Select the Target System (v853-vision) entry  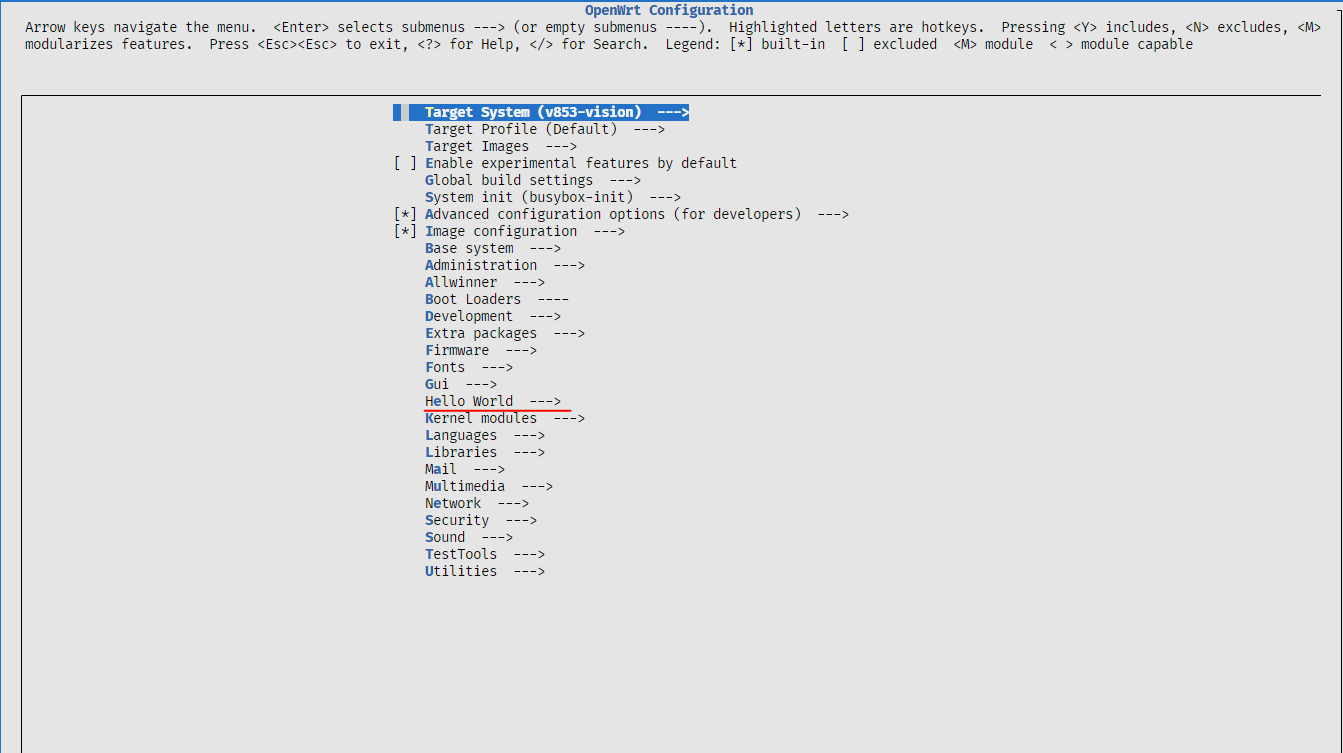533,112
